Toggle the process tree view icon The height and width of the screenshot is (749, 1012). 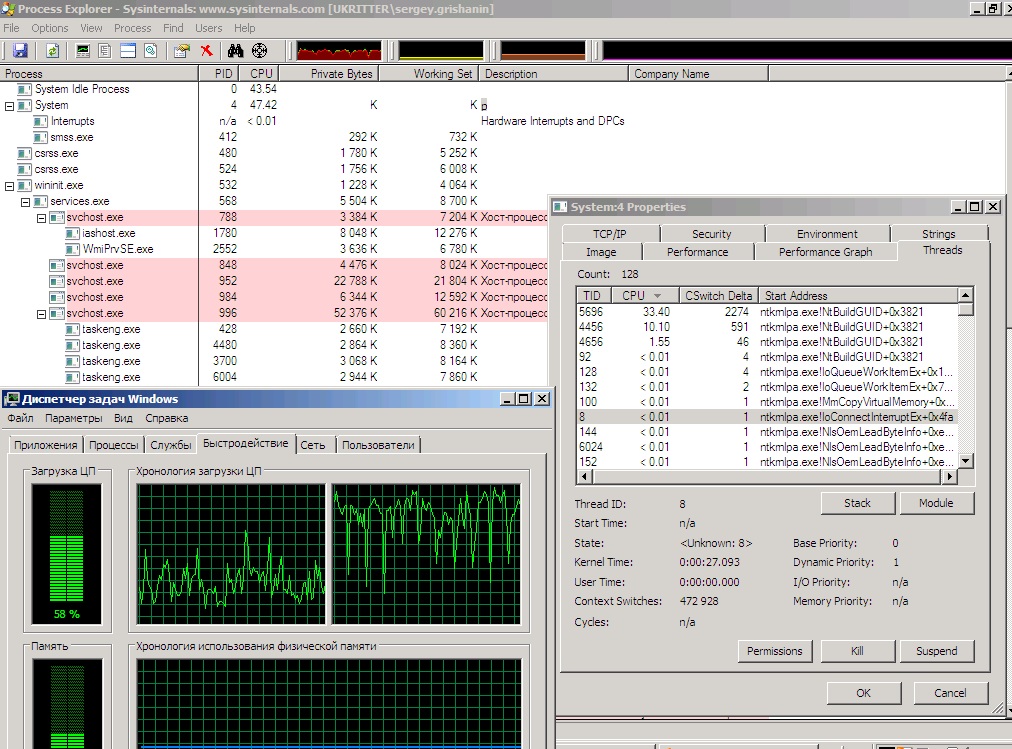tap(105, 51)
